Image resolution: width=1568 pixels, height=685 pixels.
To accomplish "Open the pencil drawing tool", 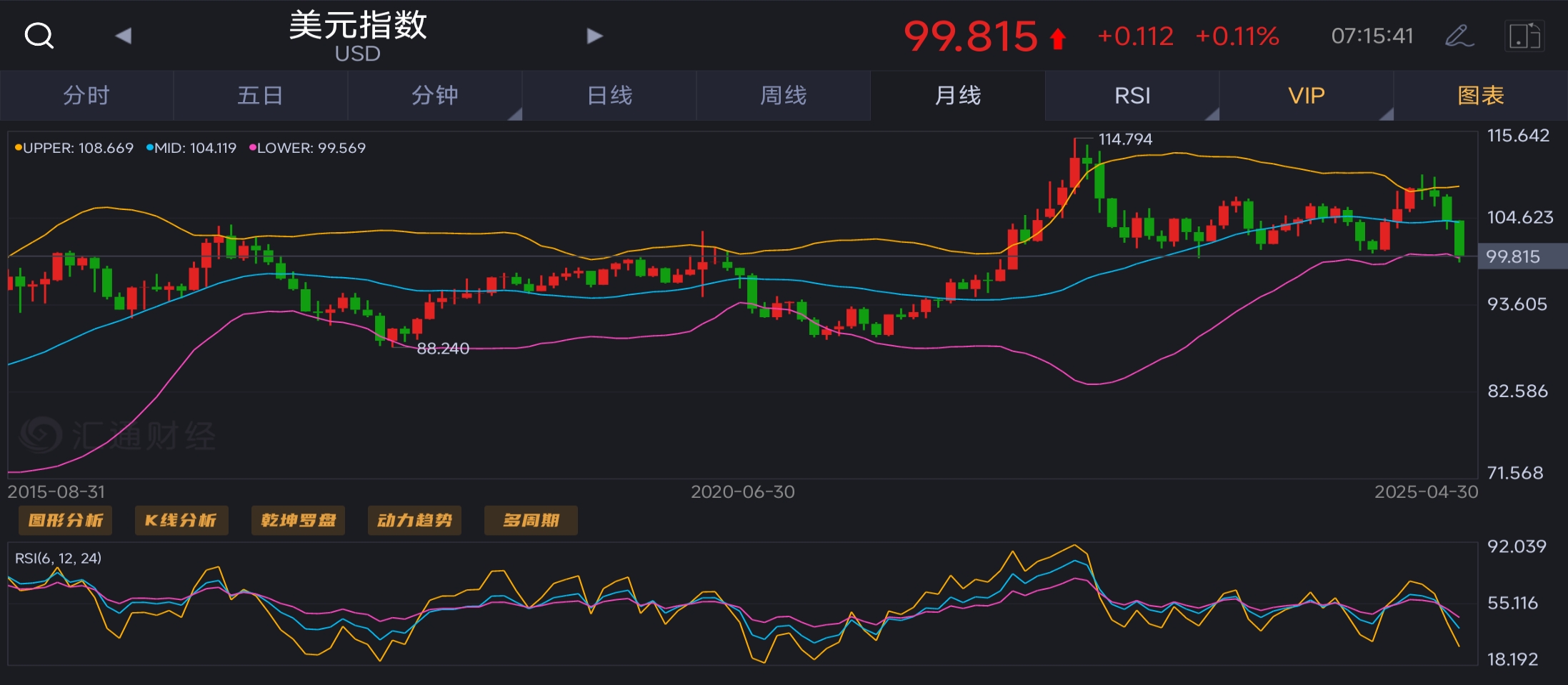I will [1459, 36].
